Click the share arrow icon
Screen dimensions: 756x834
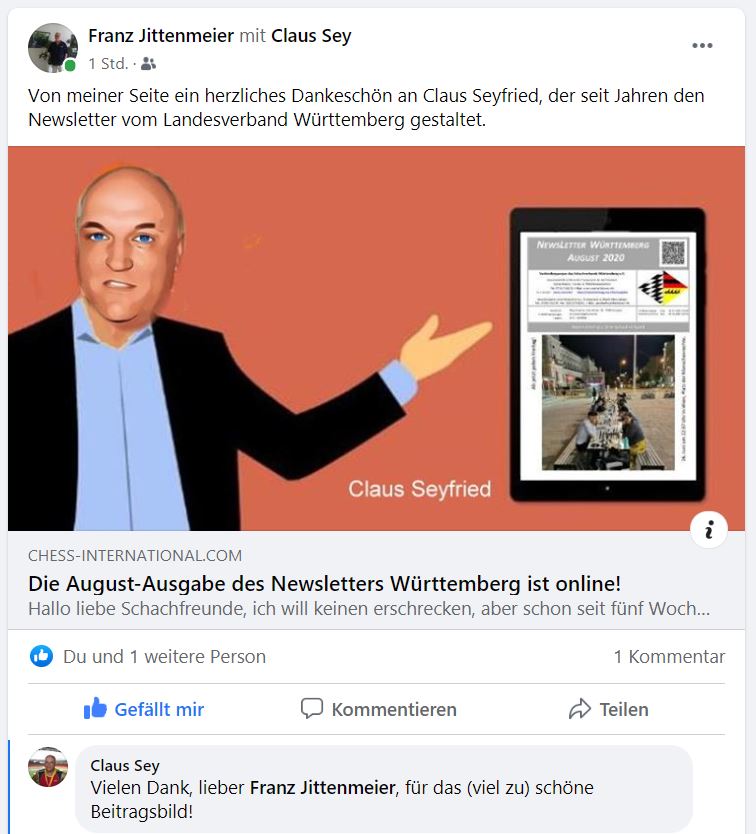(x=580, y=708)
